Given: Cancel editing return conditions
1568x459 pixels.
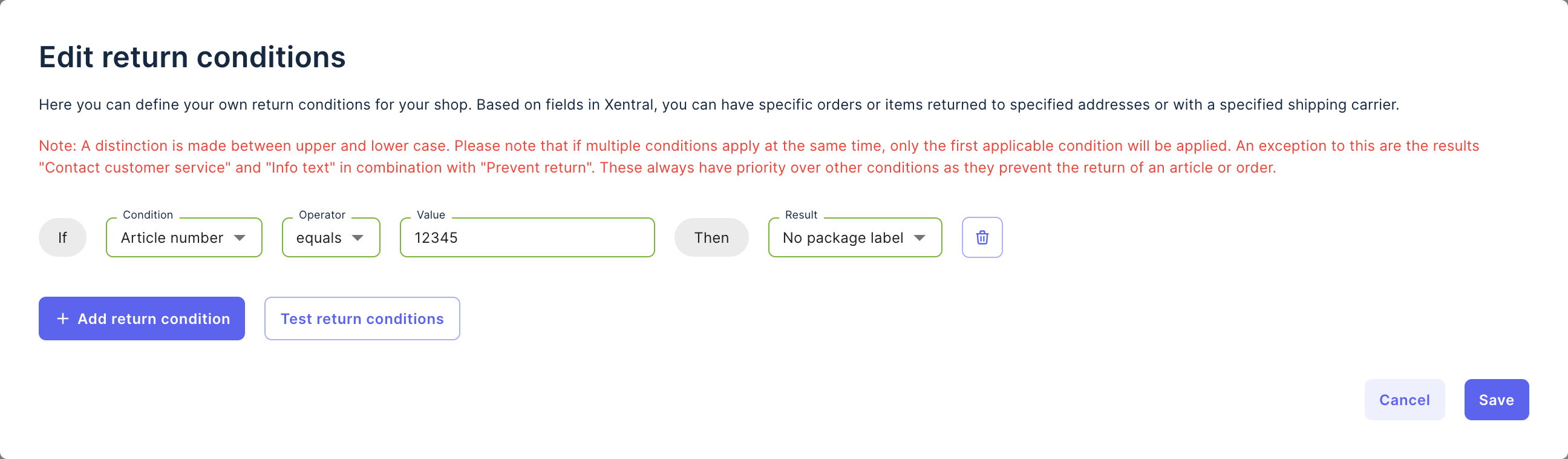Looking at the screenshot, I should click(x=1404, y=400).
